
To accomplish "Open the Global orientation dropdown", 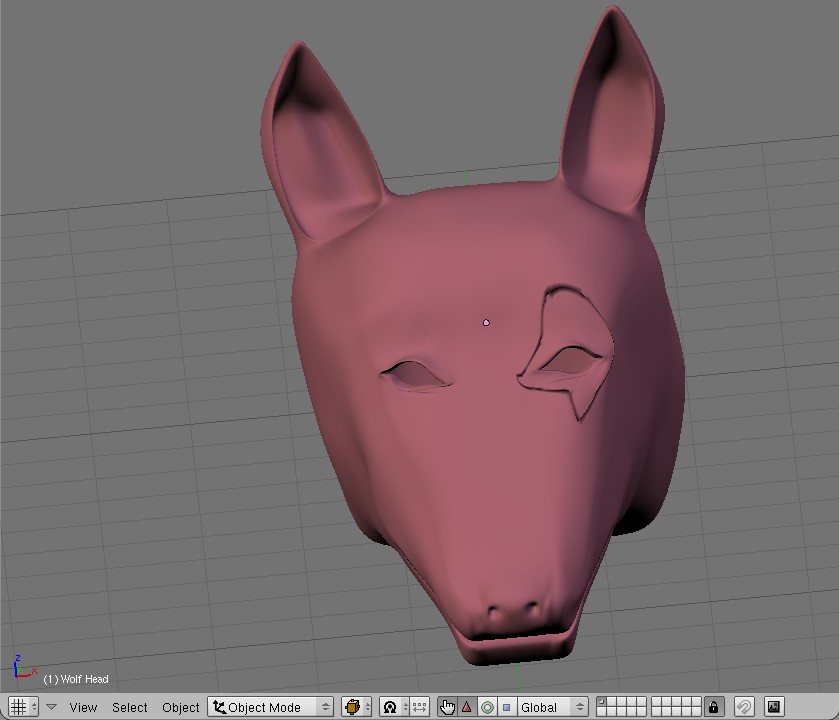I will pyautogui.click(x=552, y=707).
